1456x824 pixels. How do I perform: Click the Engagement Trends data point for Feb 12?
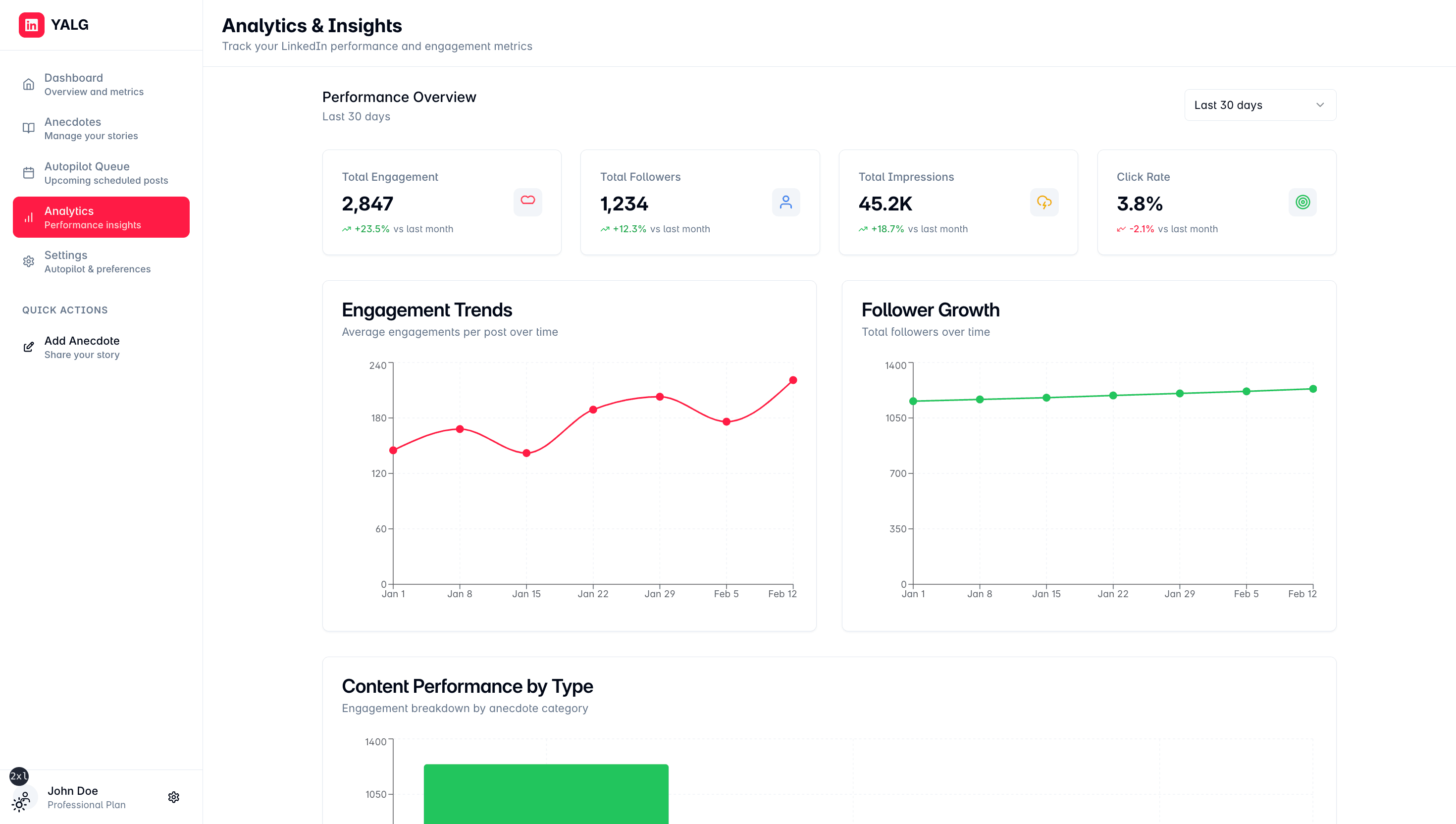(793, 380)
